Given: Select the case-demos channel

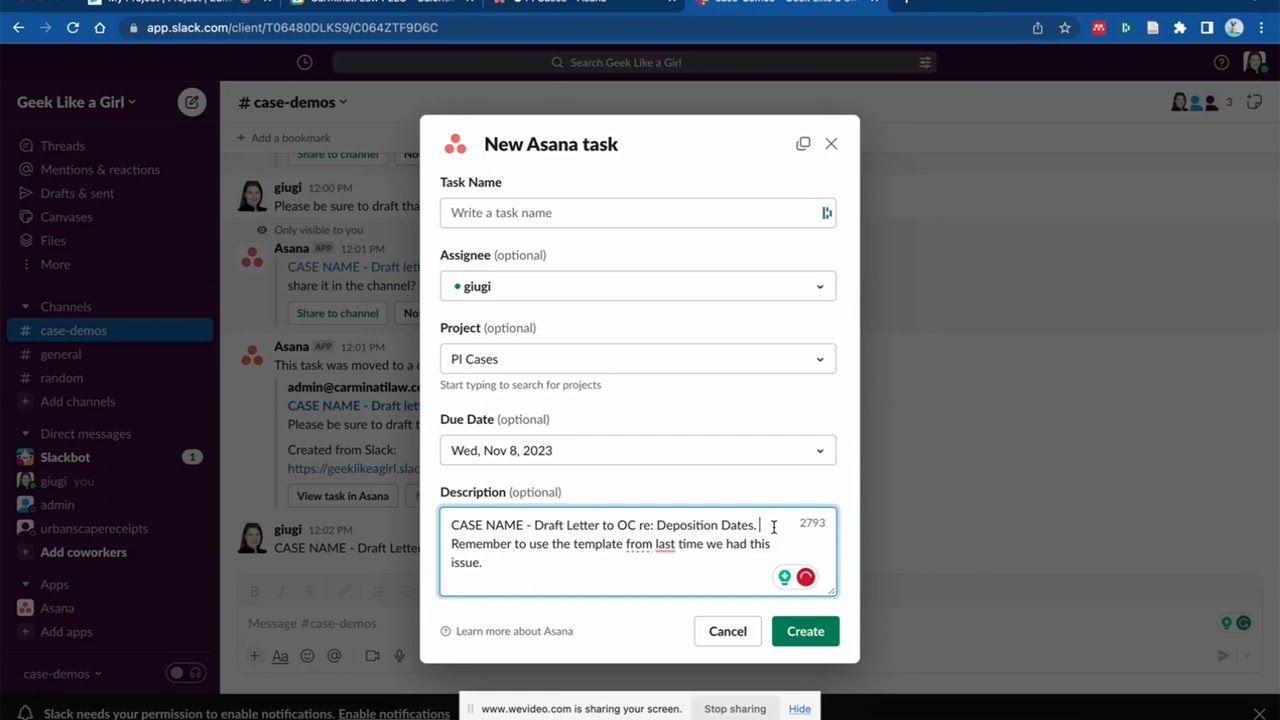Looking at the screenshot, I should pos(110,330).
